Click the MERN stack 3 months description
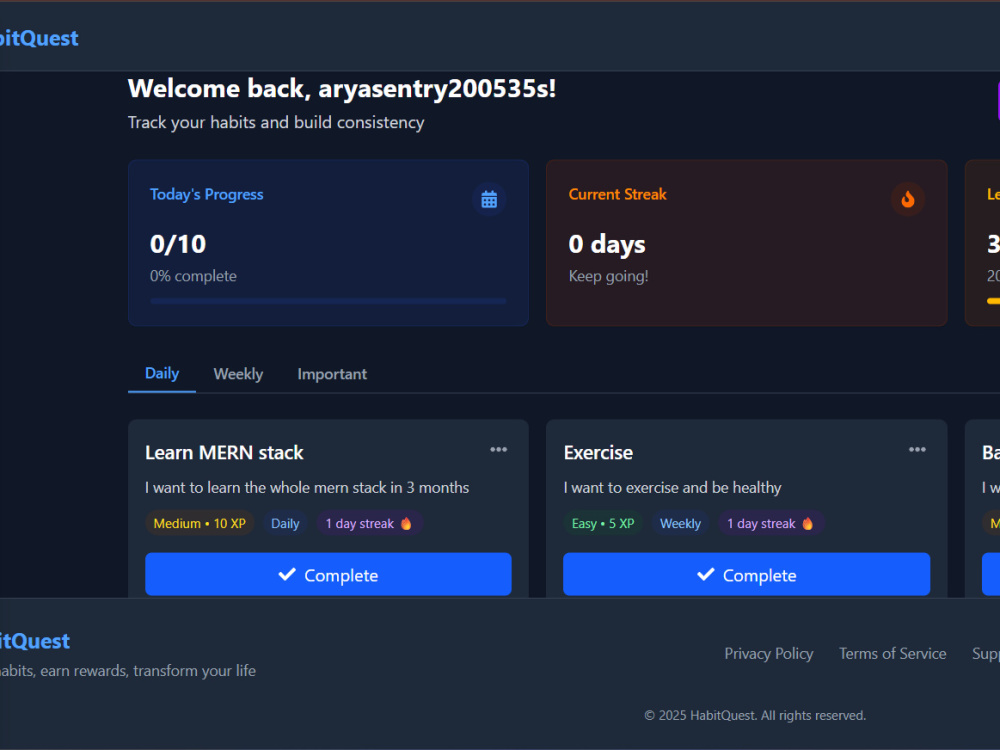 pos(307,488)
